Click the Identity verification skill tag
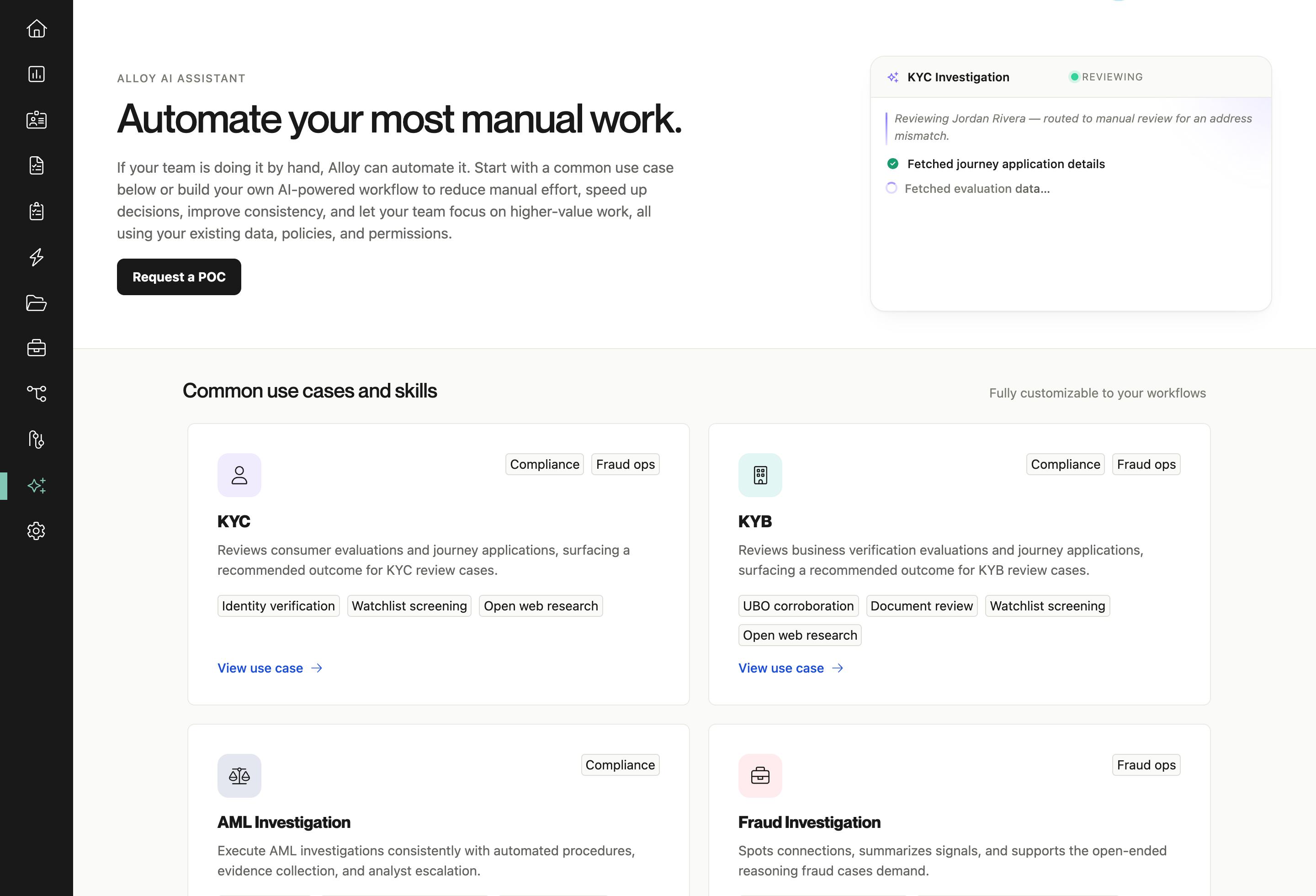This screenshot has width=1316, height=896. [279, 606]
